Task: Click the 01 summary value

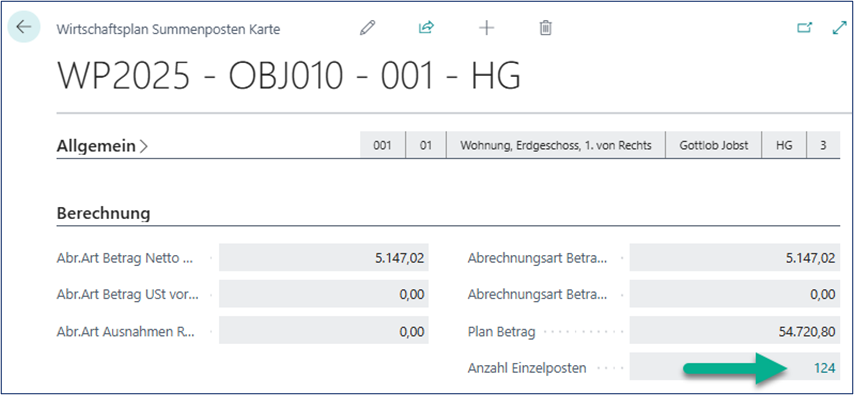Action: pyautogui.click(x=426, y=145)
